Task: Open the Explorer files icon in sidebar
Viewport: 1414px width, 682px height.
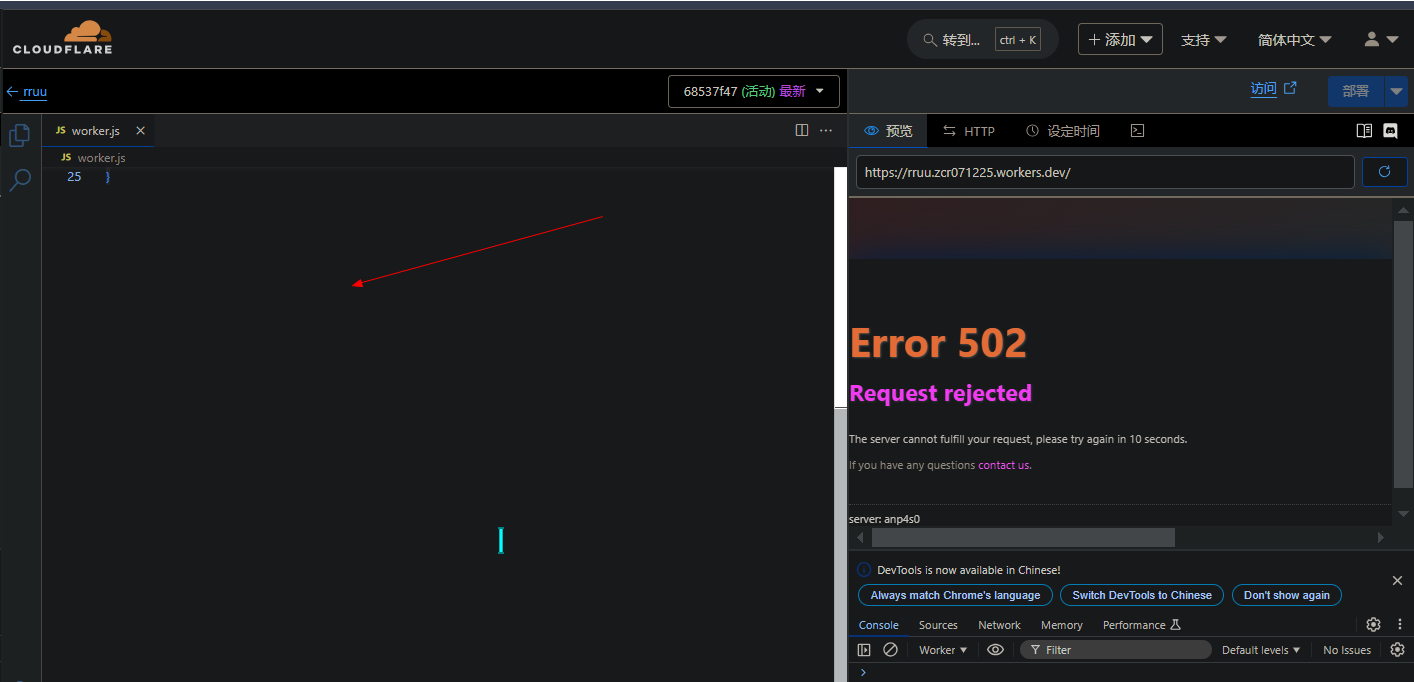Action: point(19,135)
